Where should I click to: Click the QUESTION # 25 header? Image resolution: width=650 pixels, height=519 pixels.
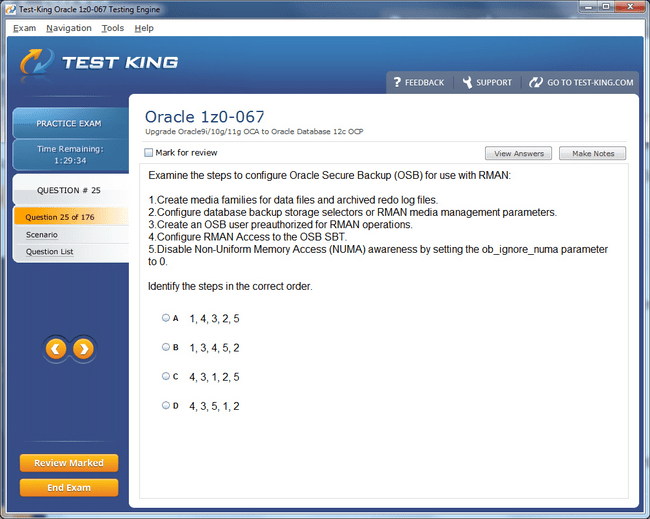(71, 190)
